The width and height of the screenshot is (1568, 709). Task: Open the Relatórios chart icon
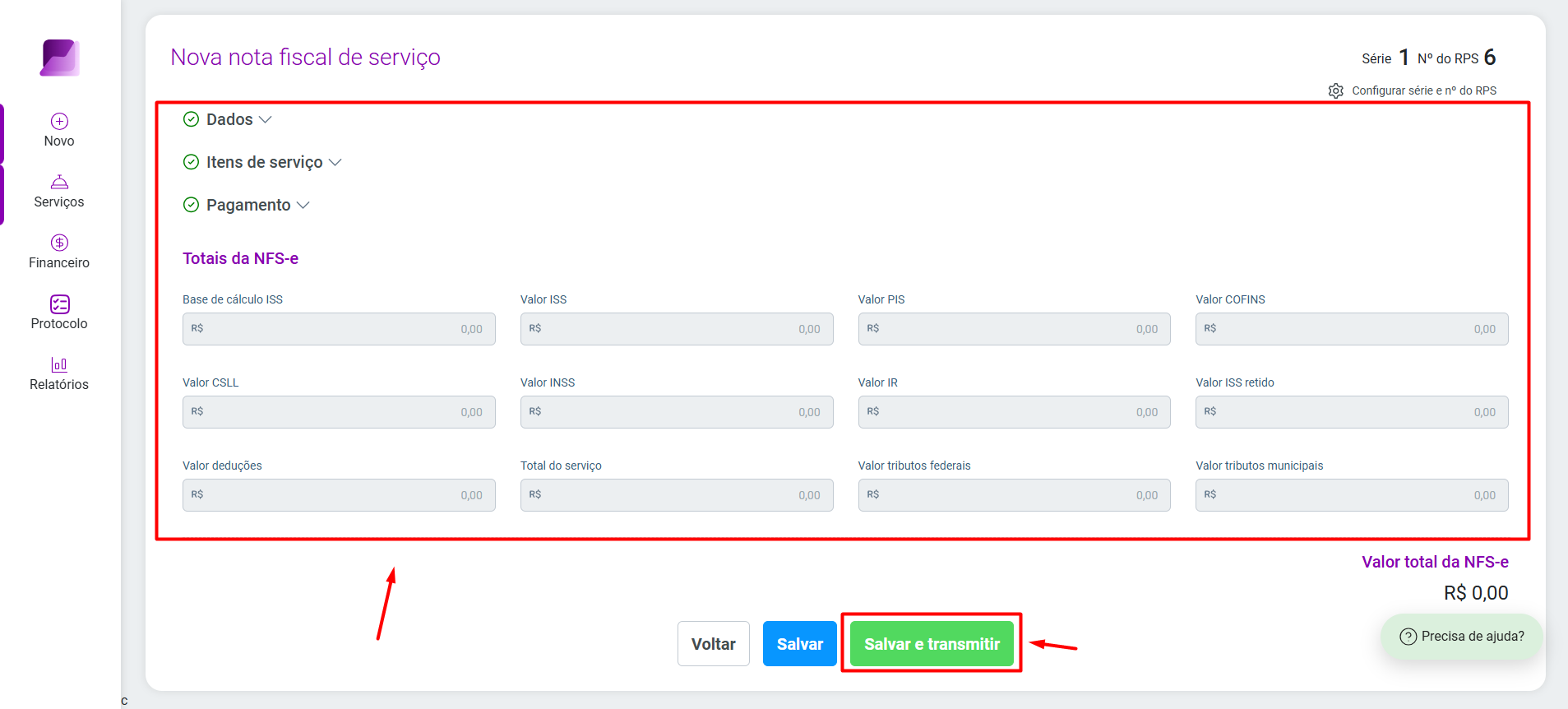(59, 364)
